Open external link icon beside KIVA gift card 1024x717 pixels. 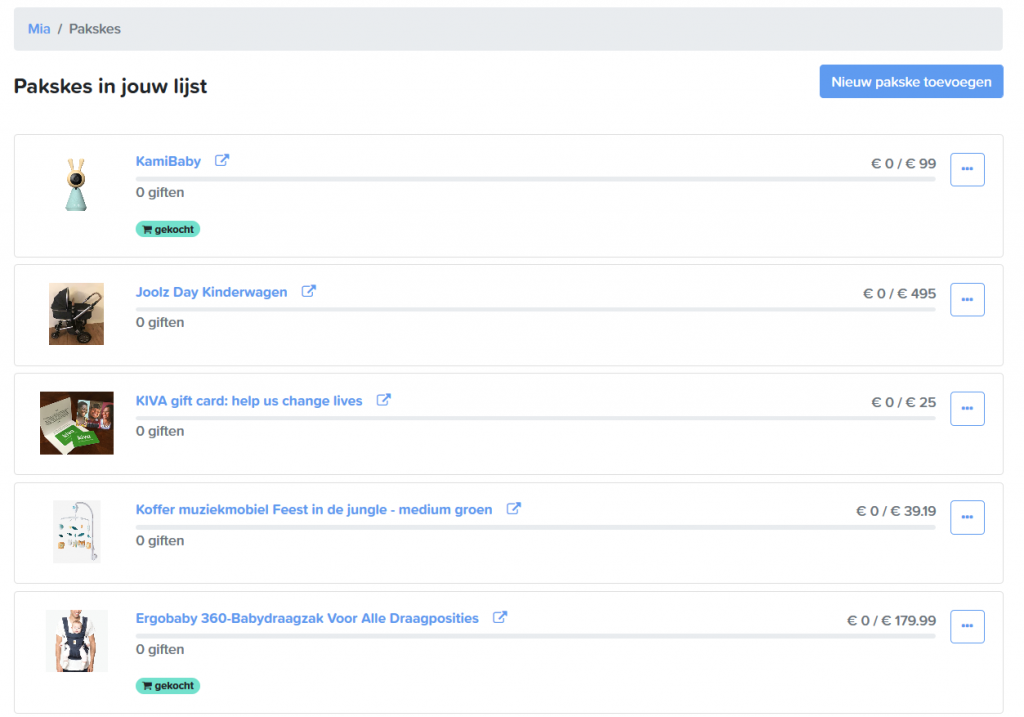pyautogui.click(x=383, y=400)
